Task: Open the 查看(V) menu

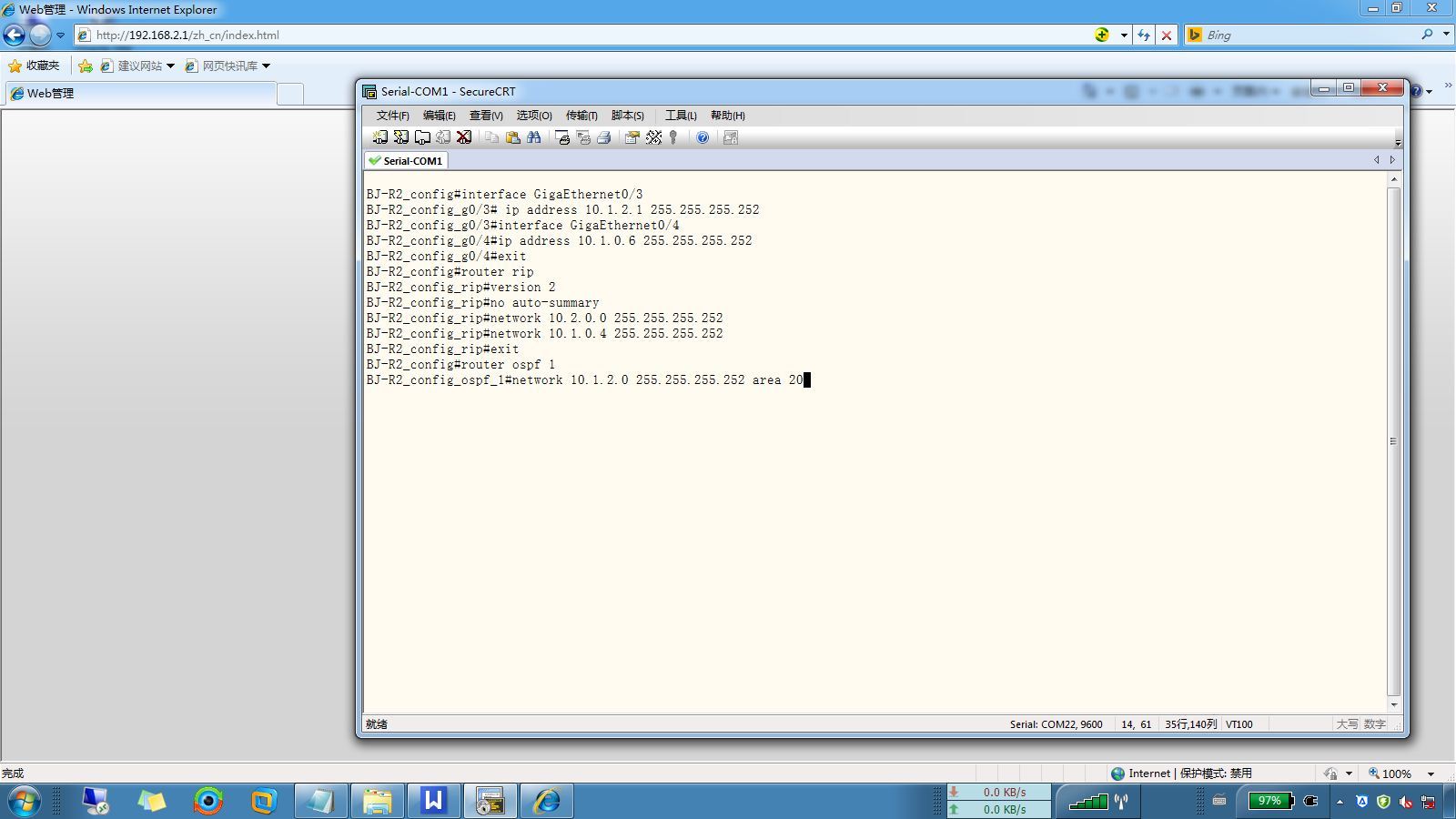Action: coord(486,116)
